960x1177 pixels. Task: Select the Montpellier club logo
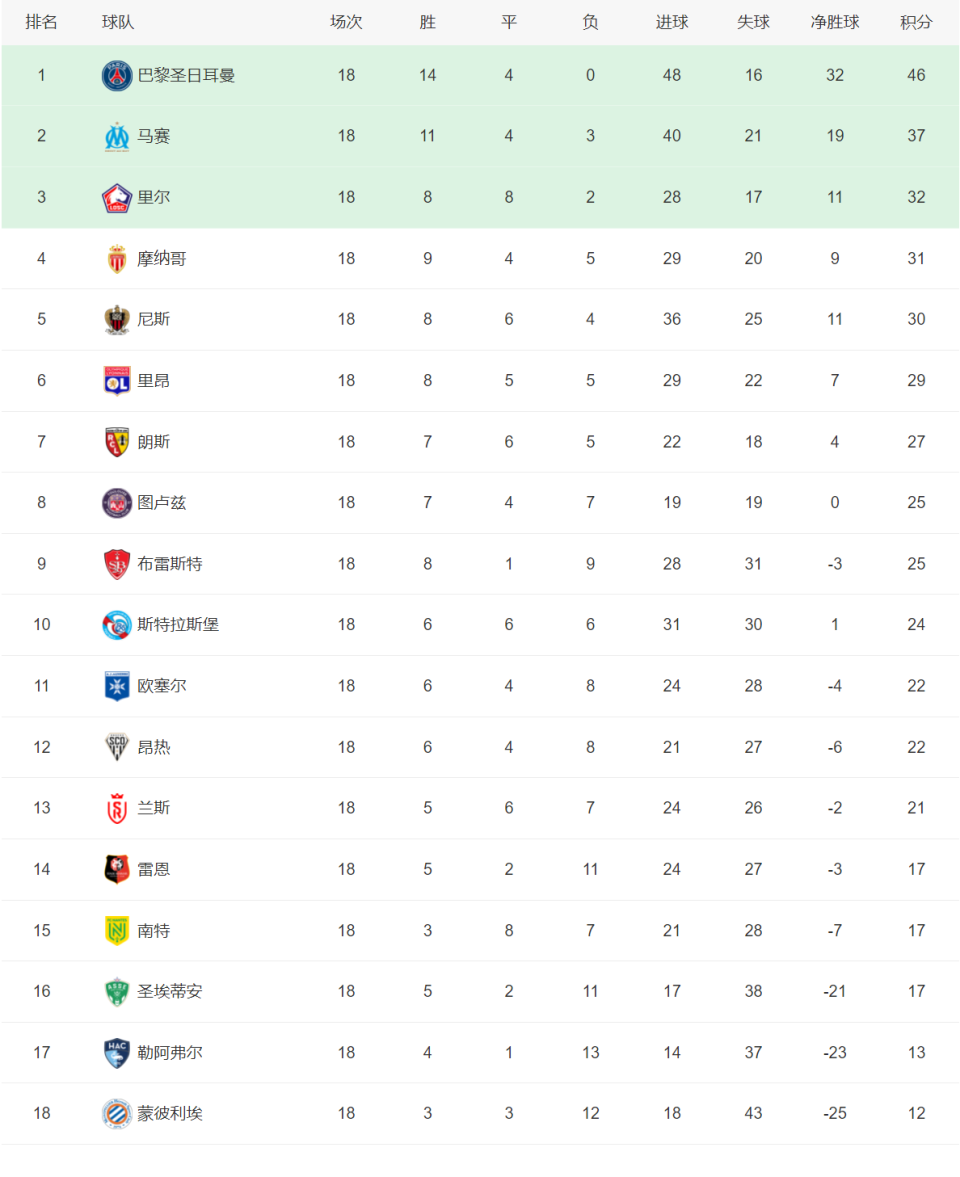(116, 1114)
